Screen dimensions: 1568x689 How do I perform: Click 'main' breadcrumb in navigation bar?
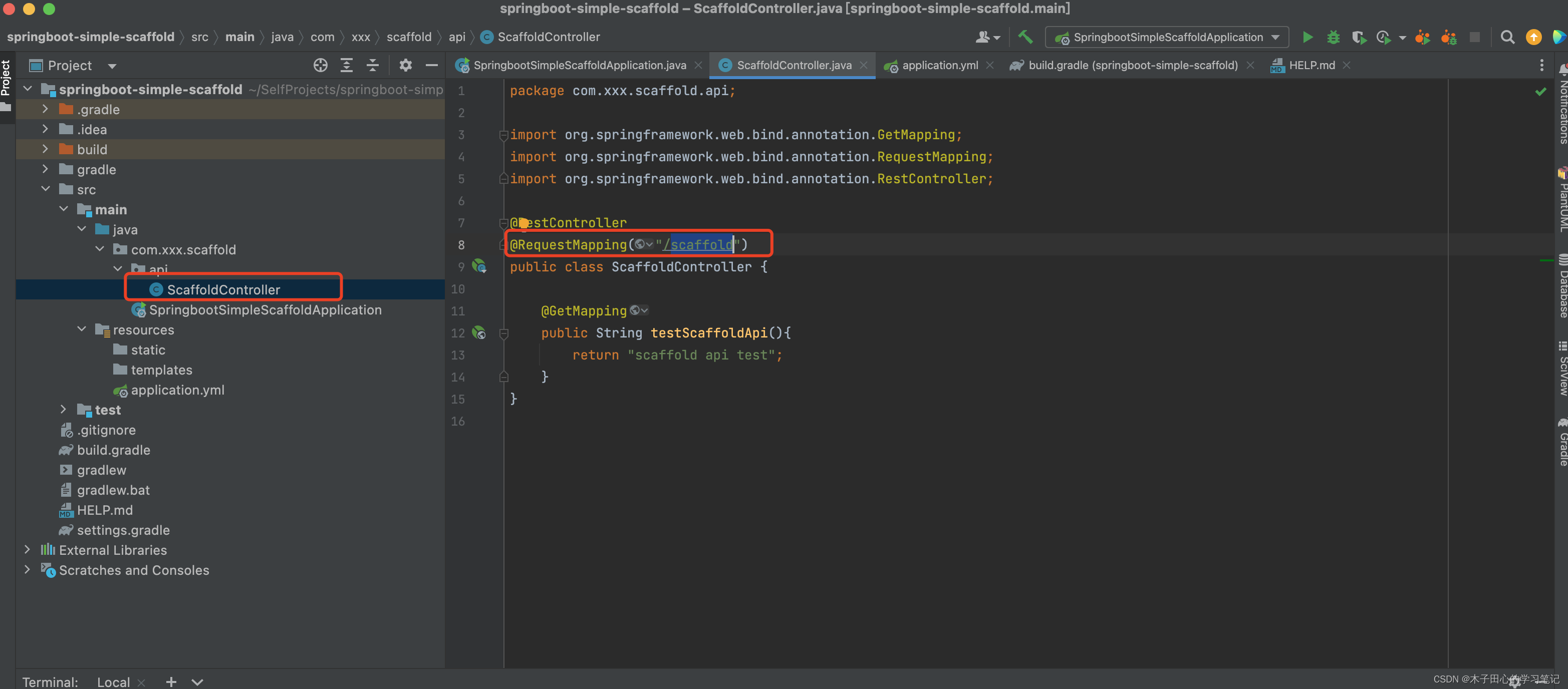[240, 37]
